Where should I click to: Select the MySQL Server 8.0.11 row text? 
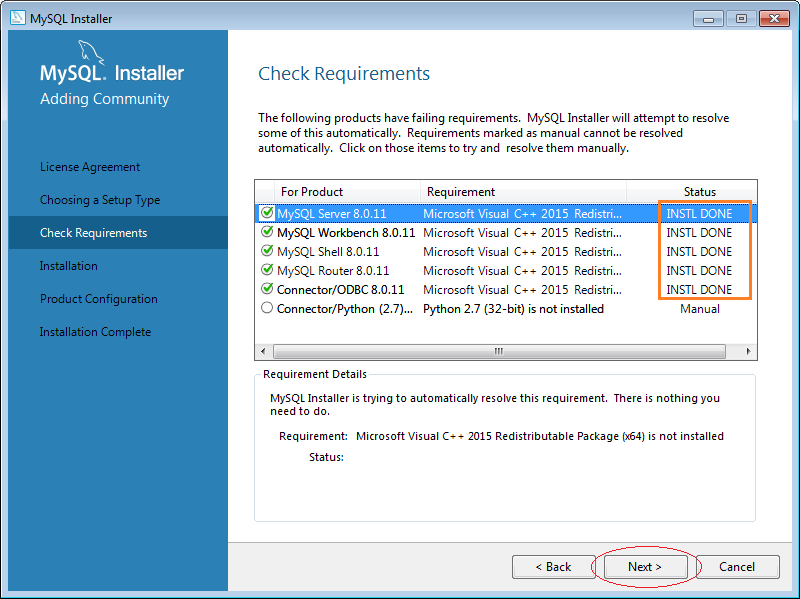tap(332, 214)
